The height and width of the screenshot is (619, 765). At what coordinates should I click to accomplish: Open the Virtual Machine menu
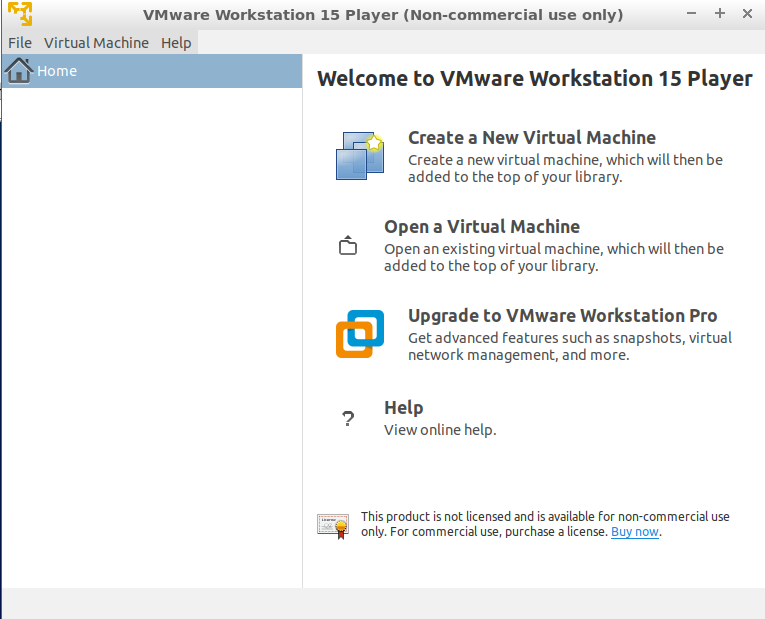[96, 43]
